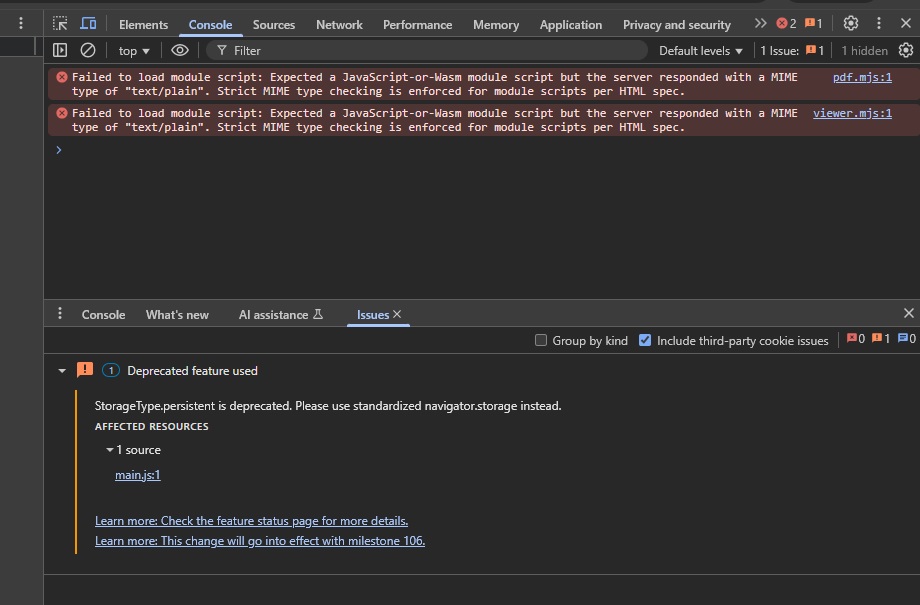Open DevTools settings with the gear icon
Screen dimensions: 920x605
tap(851, 23)
